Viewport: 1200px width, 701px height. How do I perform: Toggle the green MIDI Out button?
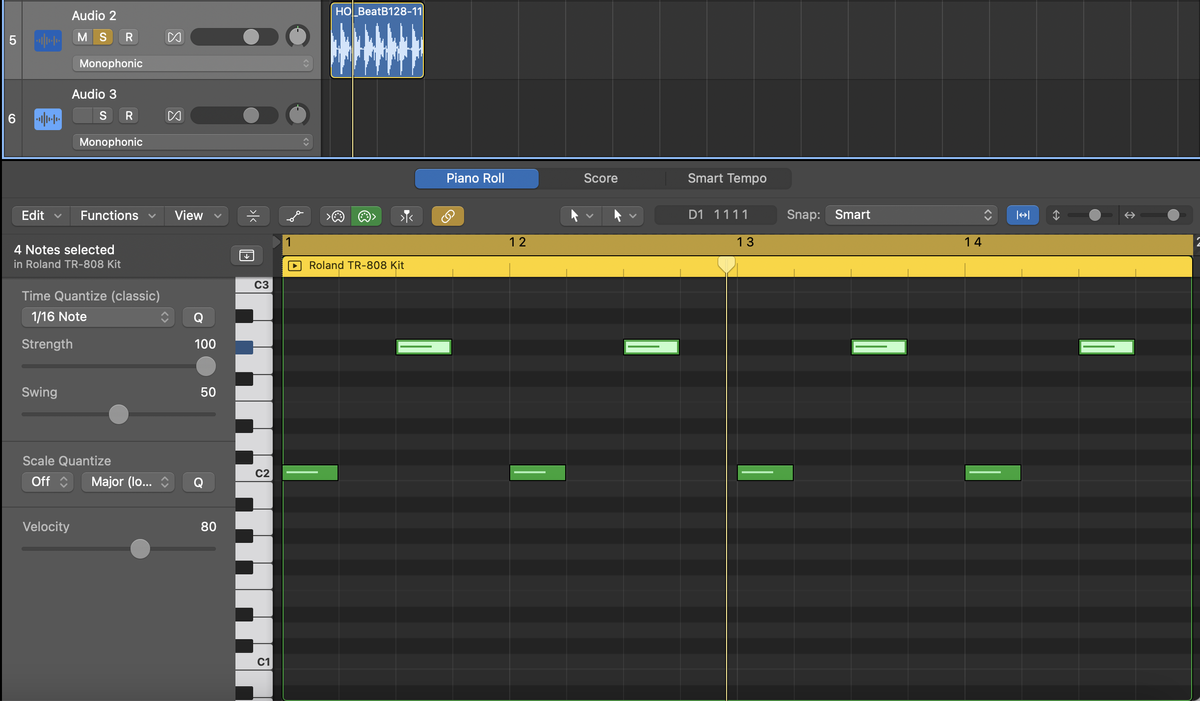point(366,215)
